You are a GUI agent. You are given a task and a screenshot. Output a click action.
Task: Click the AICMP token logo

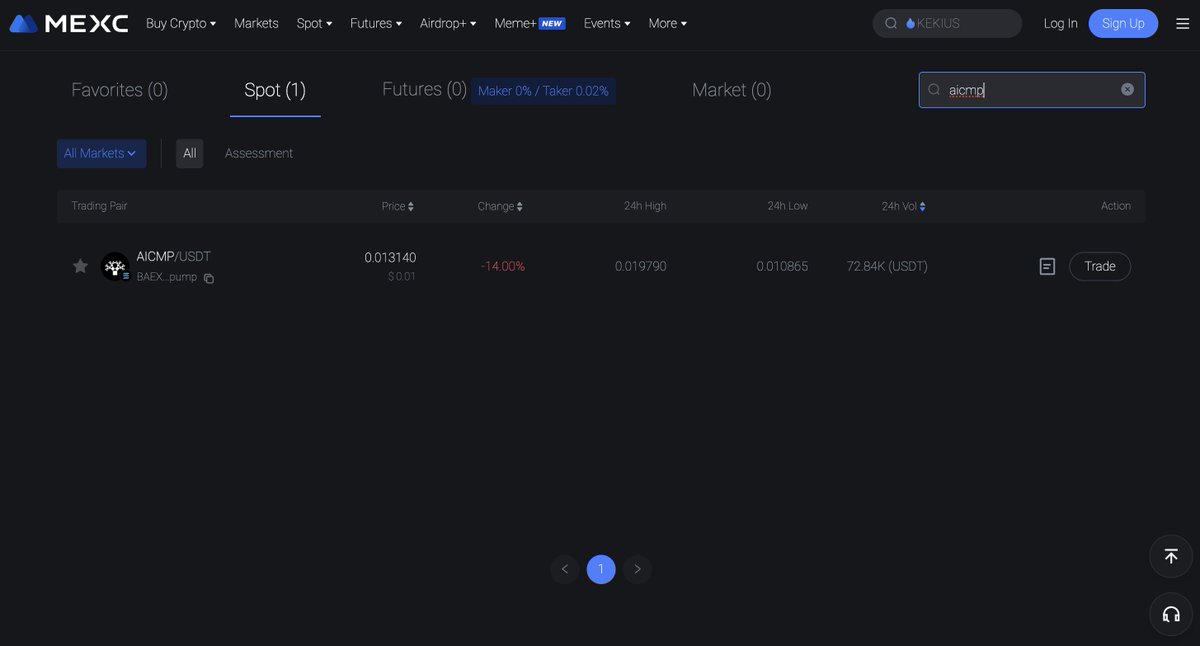[115, 266]
